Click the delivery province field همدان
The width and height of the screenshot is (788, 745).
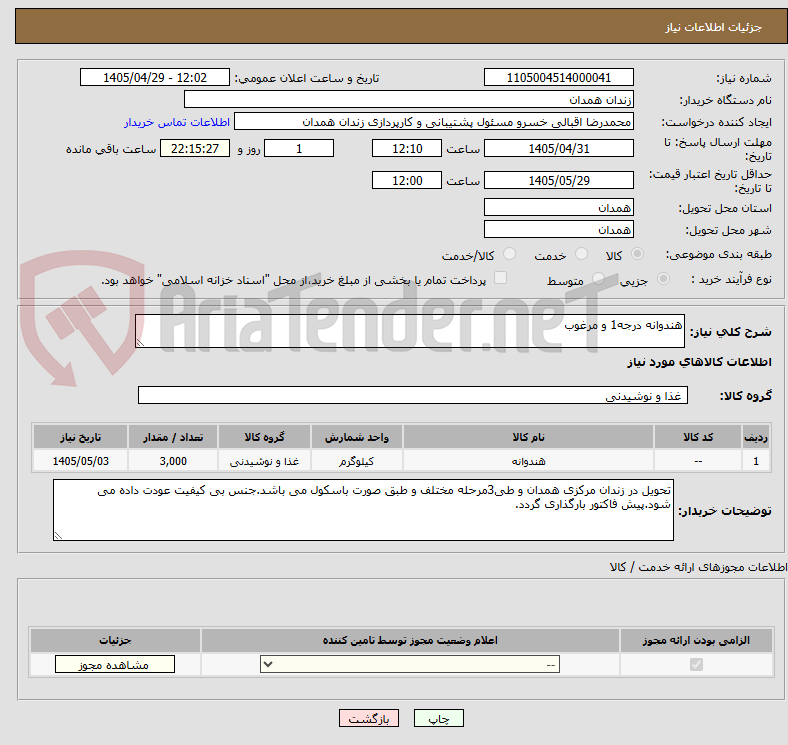559,208
